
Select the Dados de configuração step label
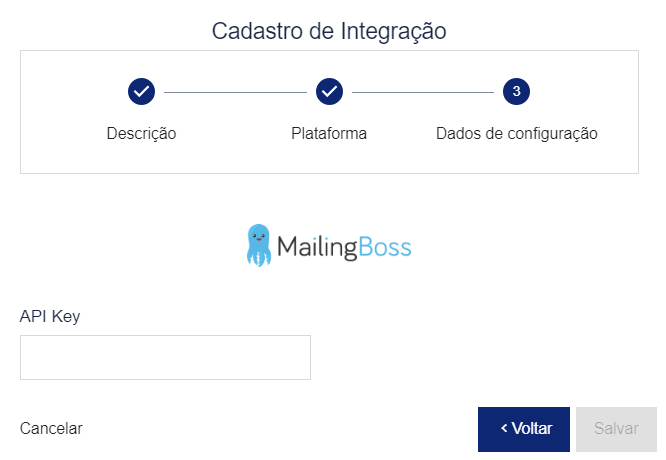517,133
